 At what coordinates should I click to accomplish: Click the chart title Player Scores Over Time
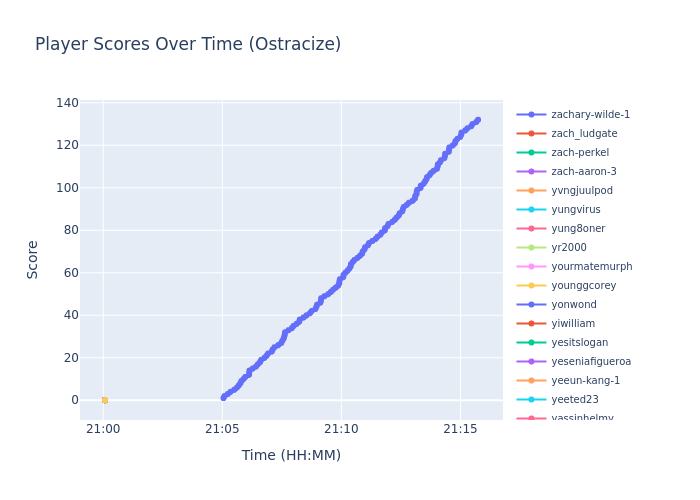pyautogui.click(x=188, y=45)
